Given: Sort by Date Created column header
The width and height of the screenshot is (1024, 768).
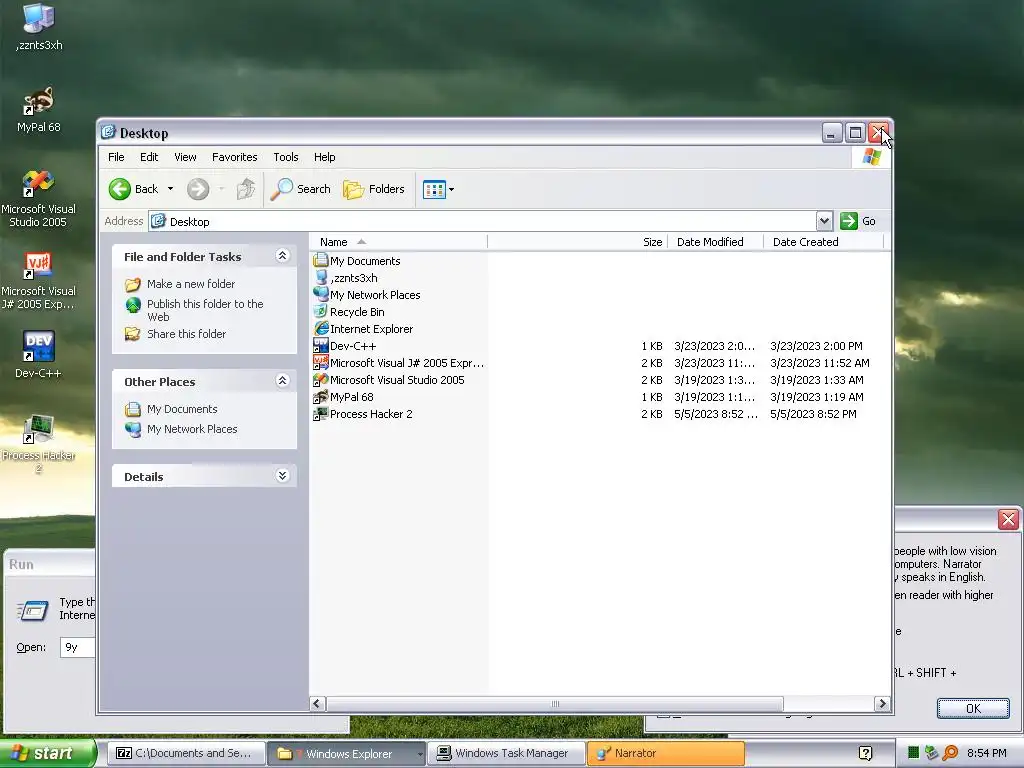Looking at the screenshot, I should pyautogui.click(x=823, y=242).
